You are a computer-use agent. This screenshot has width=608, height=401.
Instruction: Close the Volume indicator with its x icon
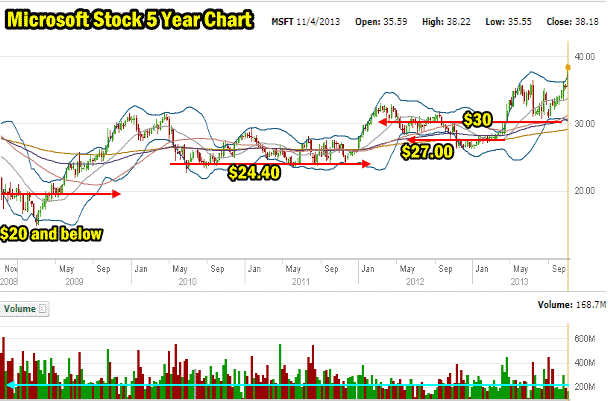click(42, 309)
